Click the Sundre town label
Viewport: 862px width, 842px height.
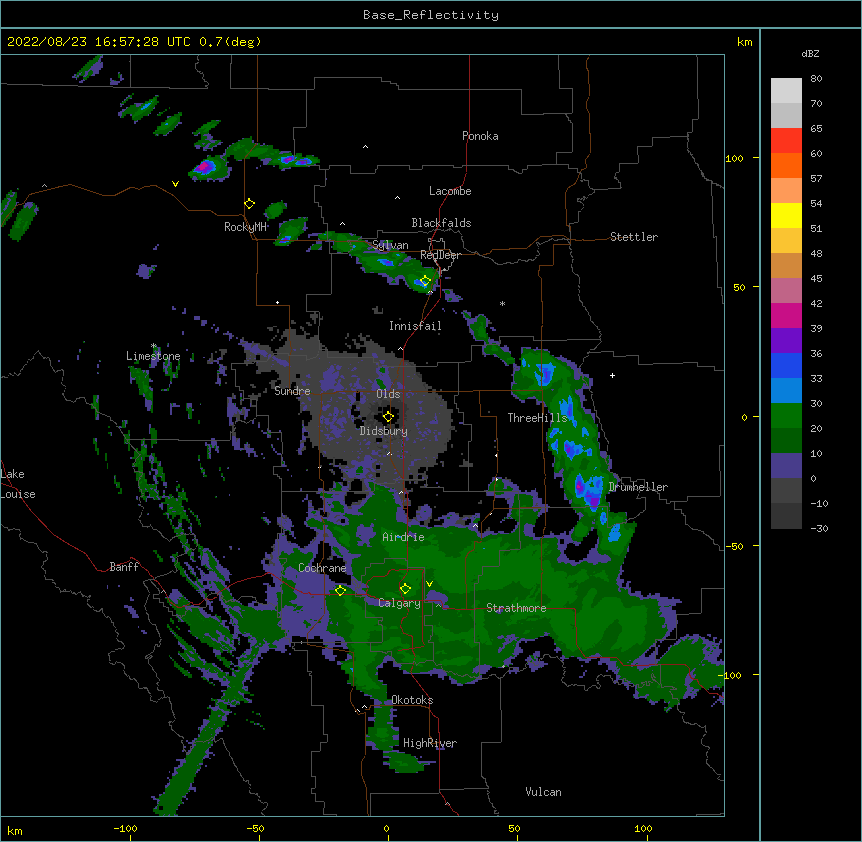click(292, 391)
